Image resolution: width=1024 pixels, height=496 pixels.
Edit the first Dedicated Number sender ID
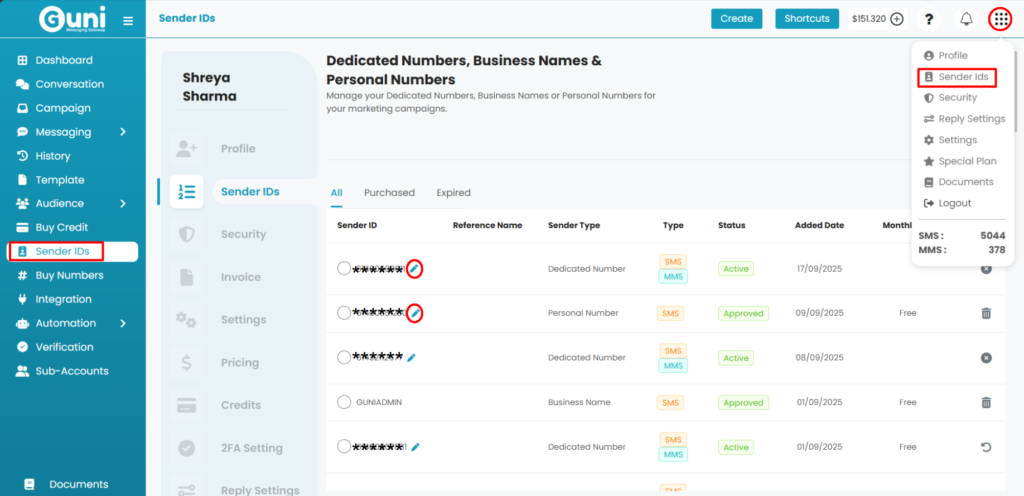pos(415,269)
